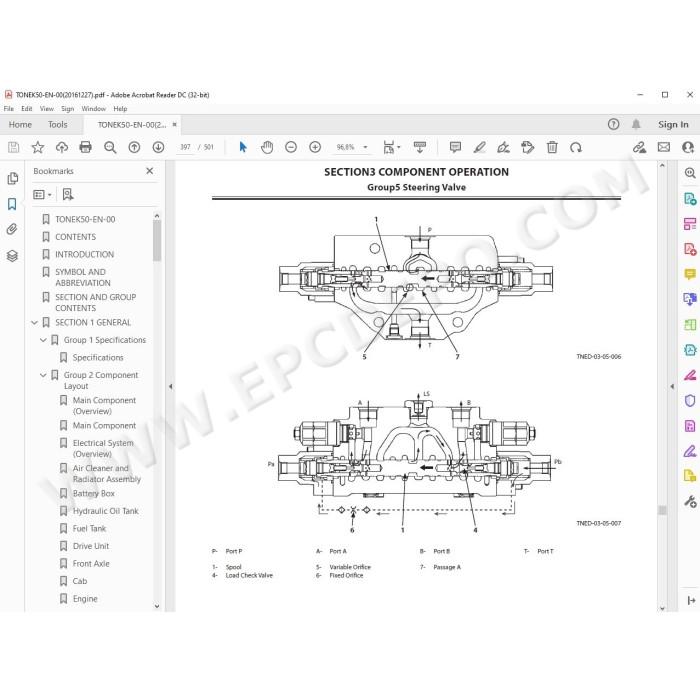Open Comment tool in right pane
This screenshot has height=700, width=700.
[x=690, y=274]
